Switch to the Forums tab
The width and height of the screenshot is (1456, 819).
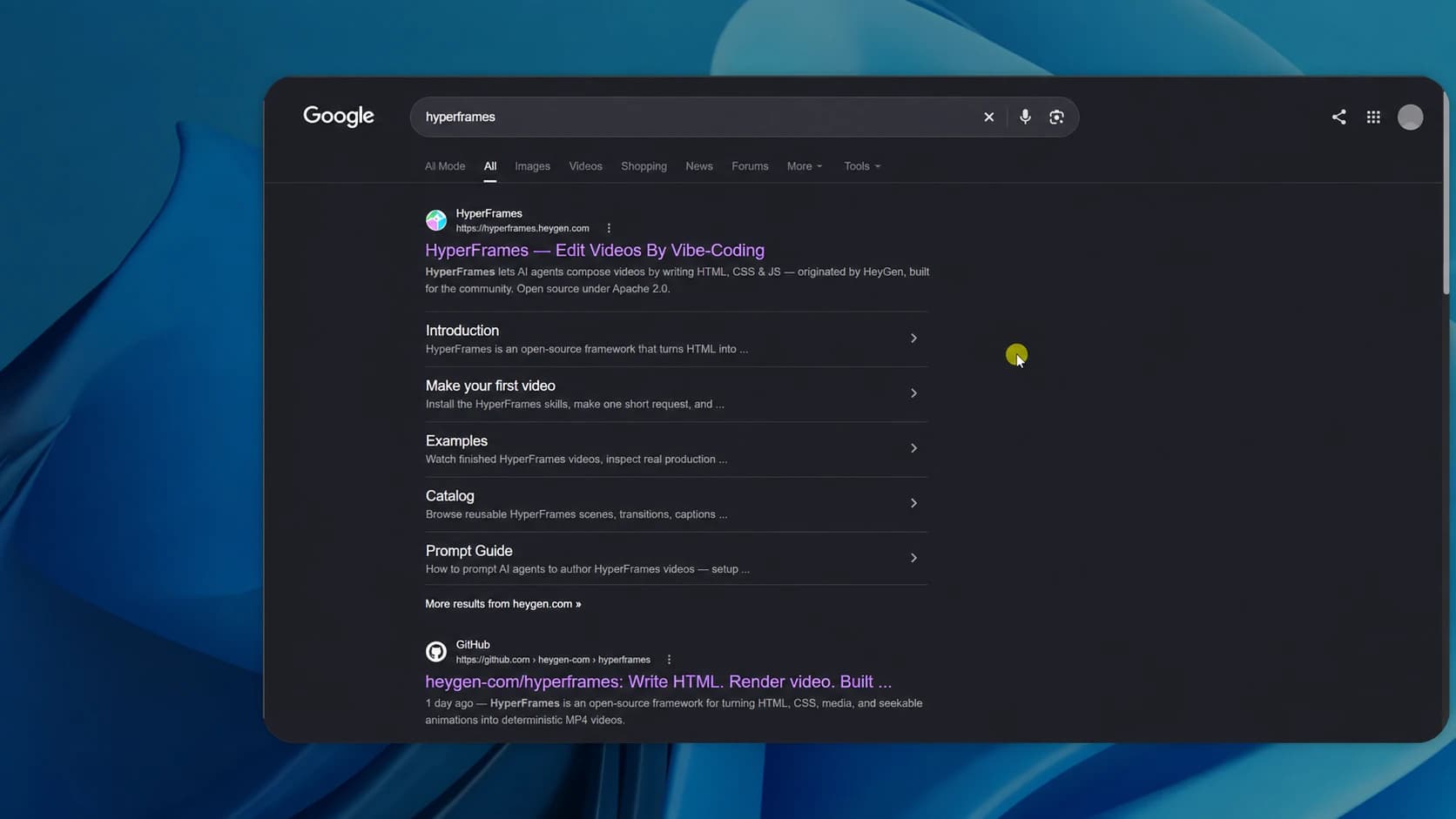[750, 166]
